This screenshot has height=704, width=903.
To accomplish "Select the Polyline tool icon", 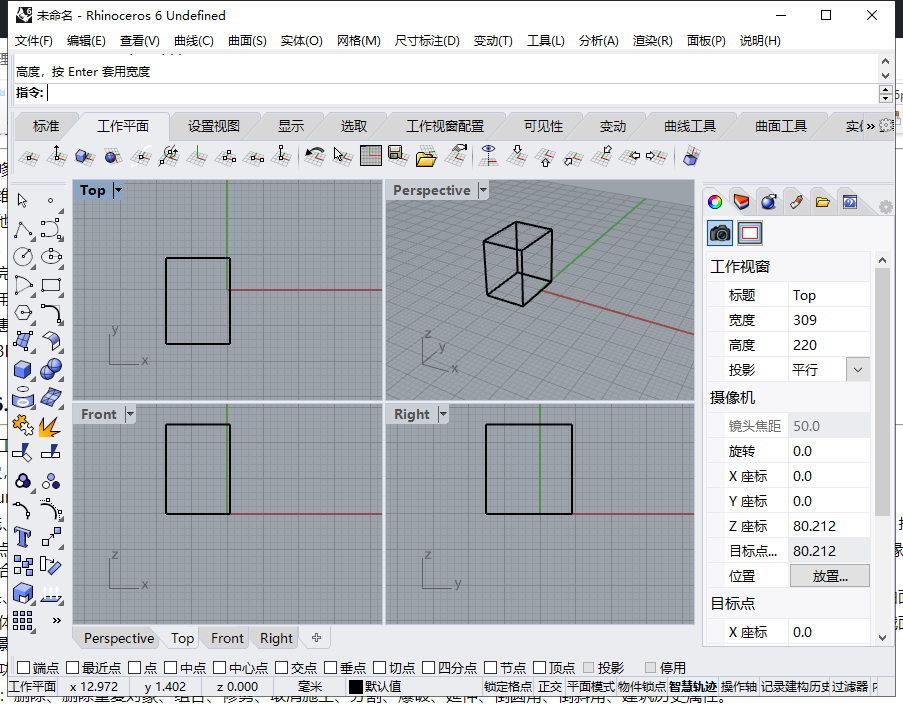I will click(22, 229).
